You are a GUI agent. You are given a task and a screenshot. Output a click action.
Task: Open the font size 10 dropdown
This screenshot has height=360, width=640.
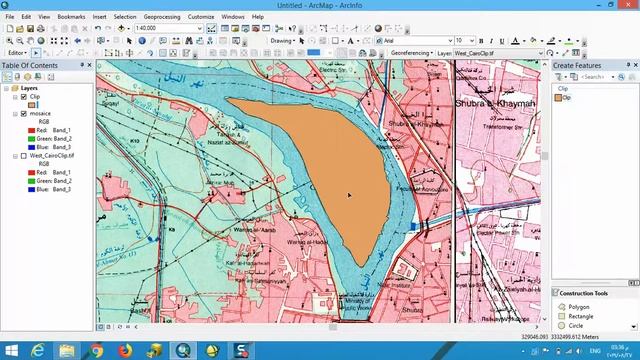472,41
